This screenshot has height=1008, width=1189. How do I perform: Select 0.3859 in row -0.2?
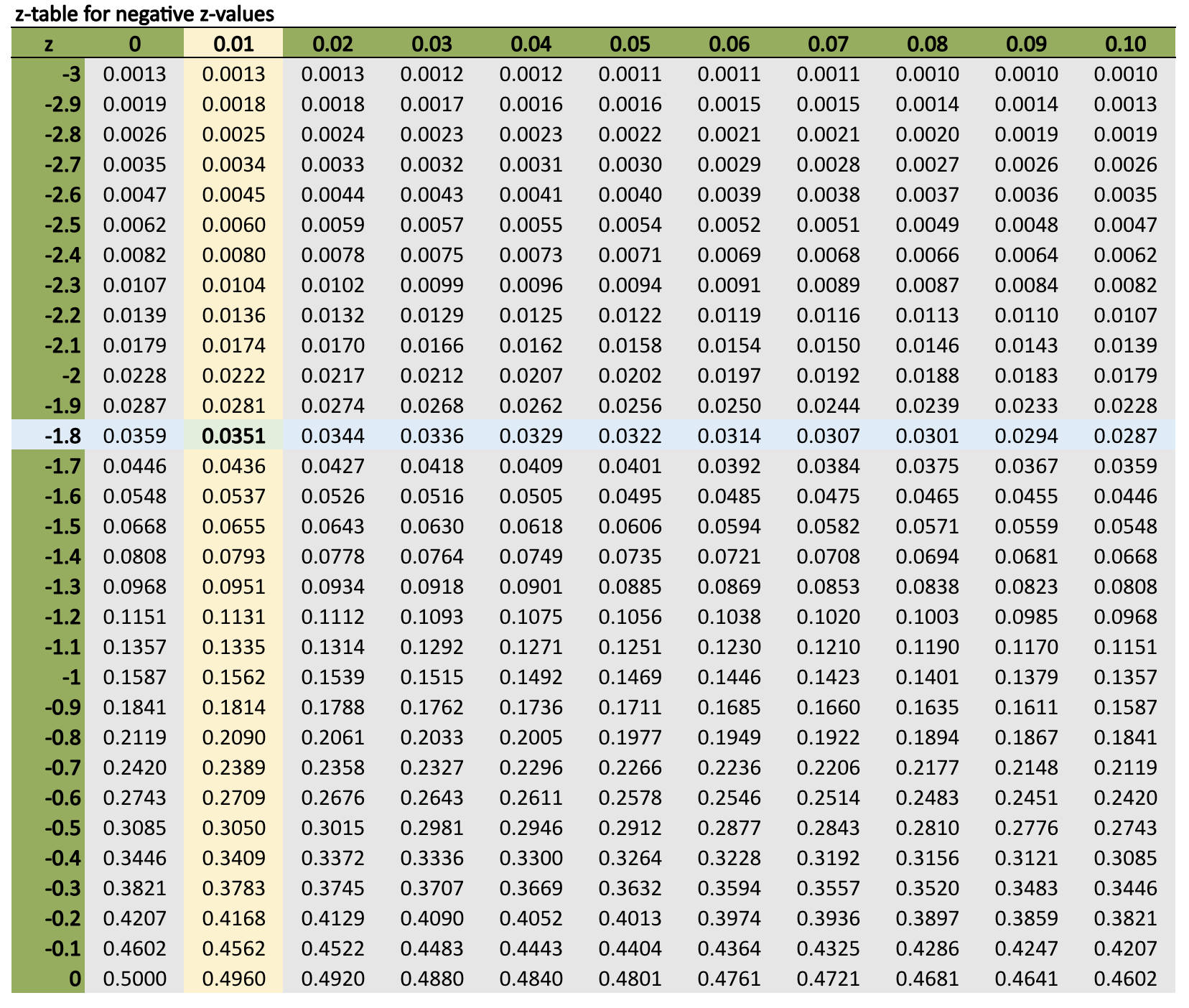(1026, 918)
